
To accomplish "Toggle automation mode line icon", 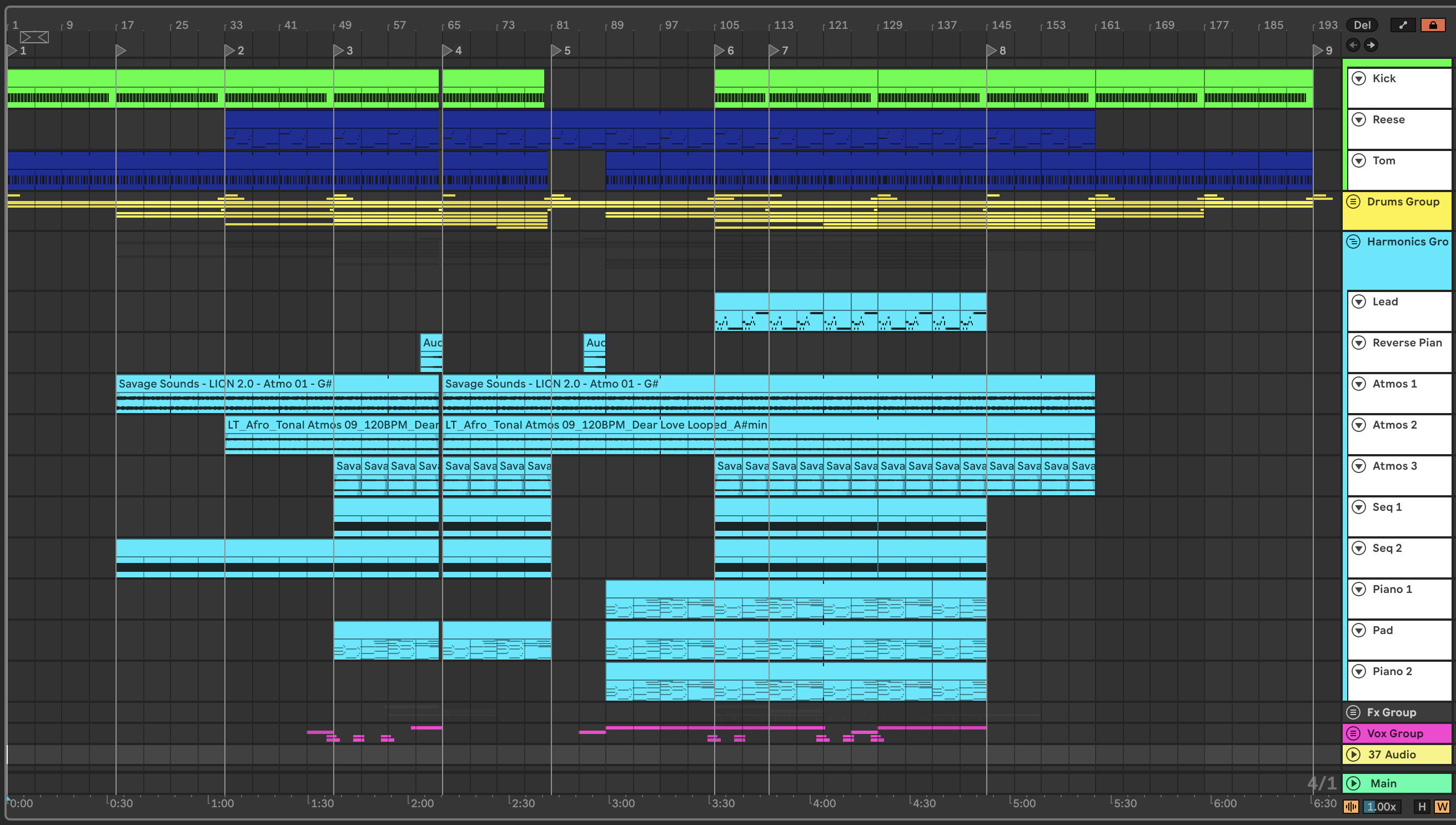I will [x=1403, y=25].
